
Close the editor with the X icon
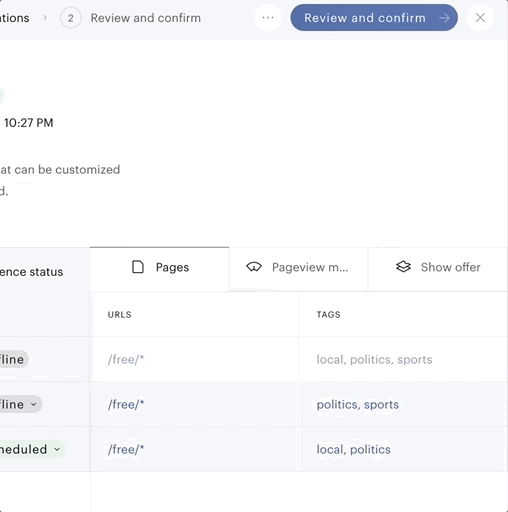(480, 18)
